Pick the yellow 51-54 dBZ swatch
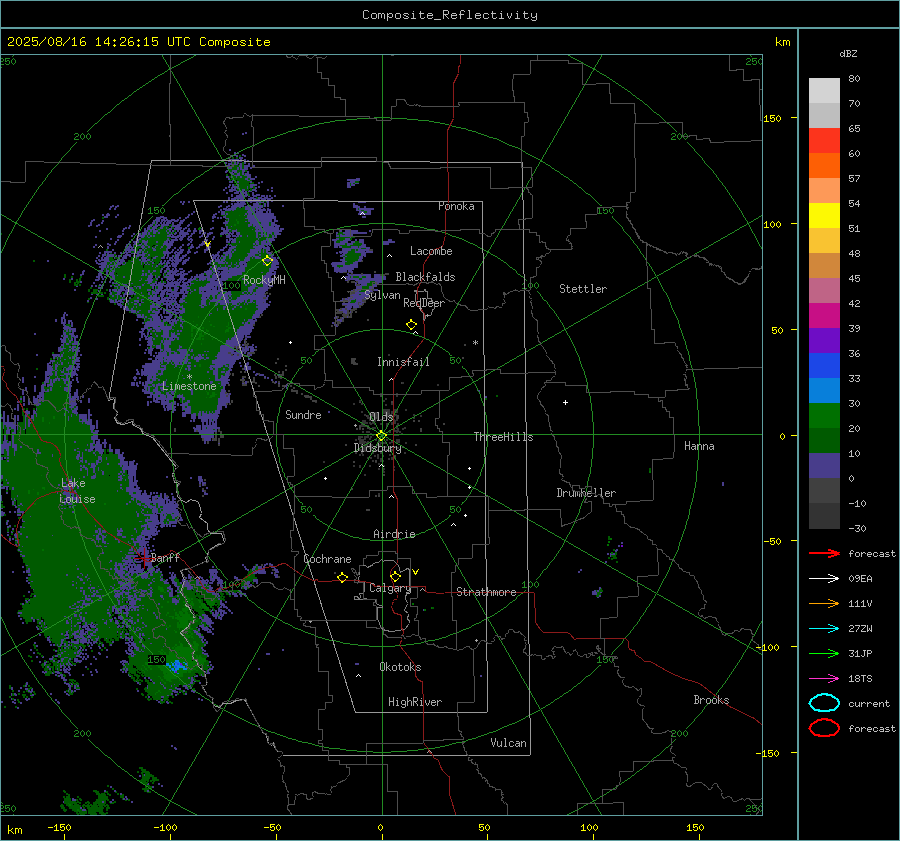900x841 pixels. tap(824, 216)
